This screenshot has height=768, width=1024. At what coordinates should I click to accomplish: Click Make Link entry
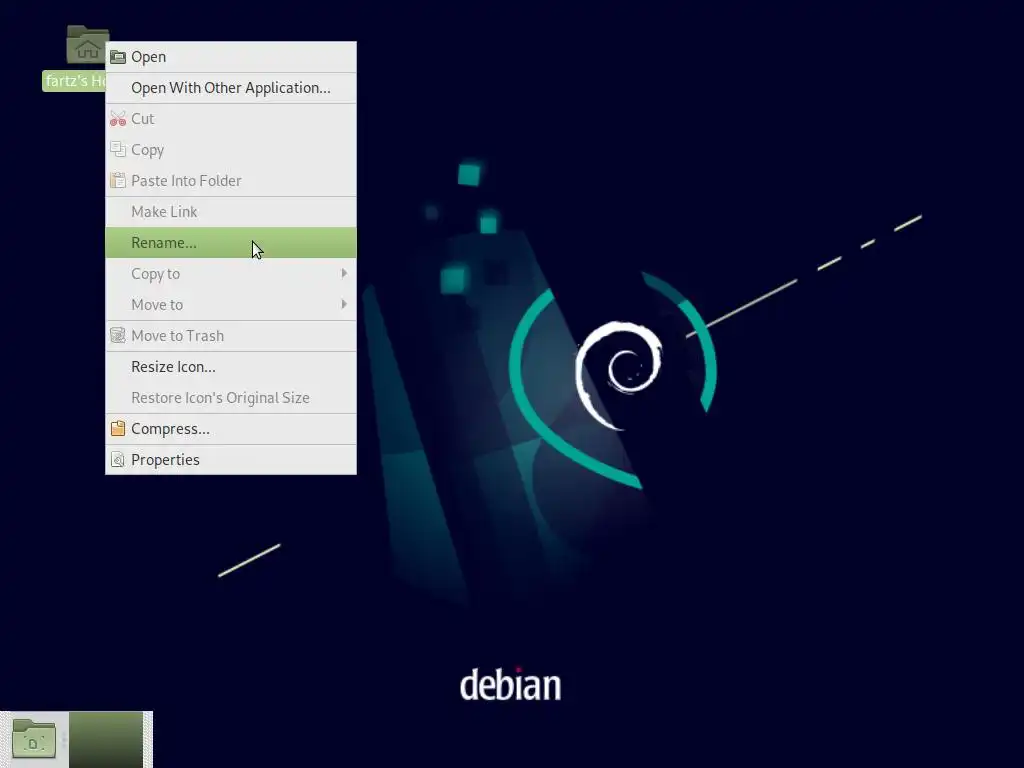point(231,212)
